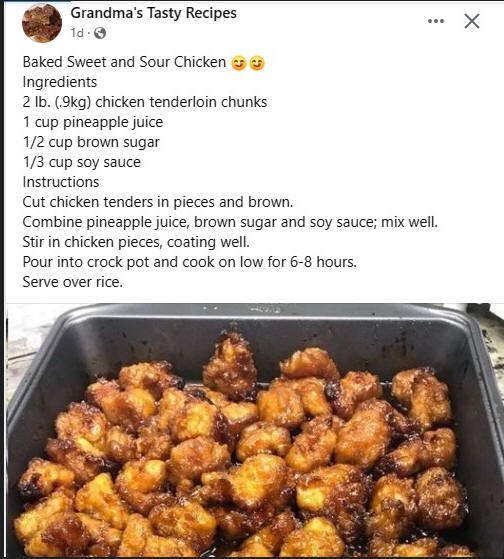Open the three-dot post options menu

click(436, 21)
